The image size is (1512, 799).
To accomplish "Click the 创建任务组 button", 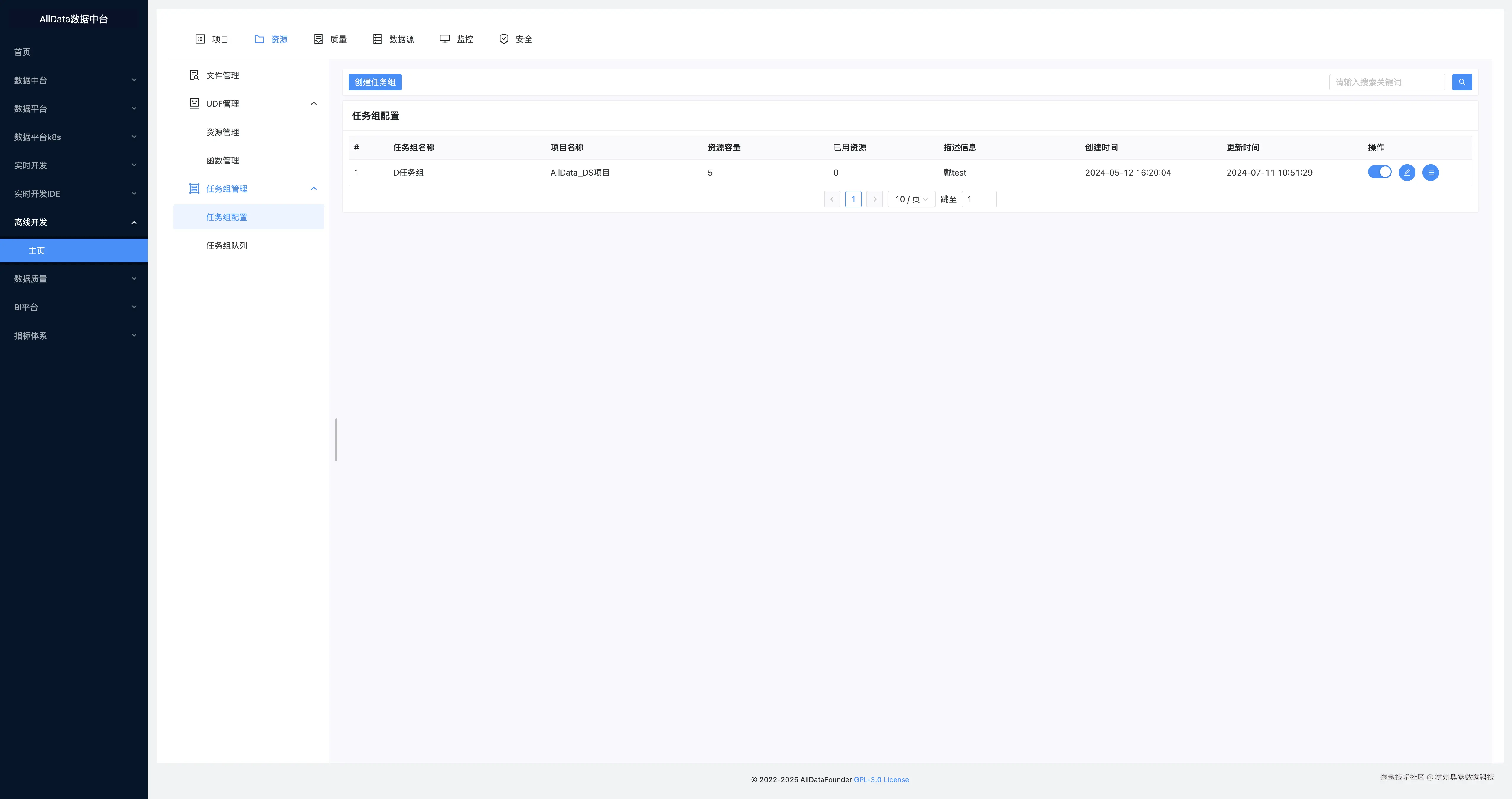I will (375, 82).
